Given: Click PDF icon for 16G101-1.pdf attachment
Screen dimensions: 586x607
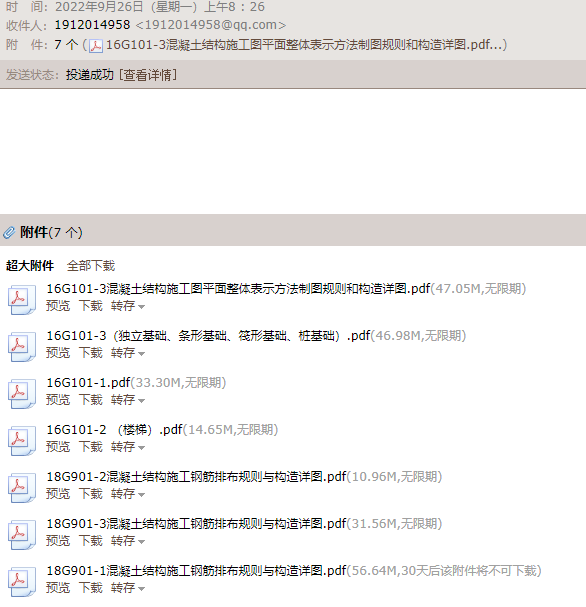Looking at the screenshot, I should pyautogui.click(x=22, y=394).
